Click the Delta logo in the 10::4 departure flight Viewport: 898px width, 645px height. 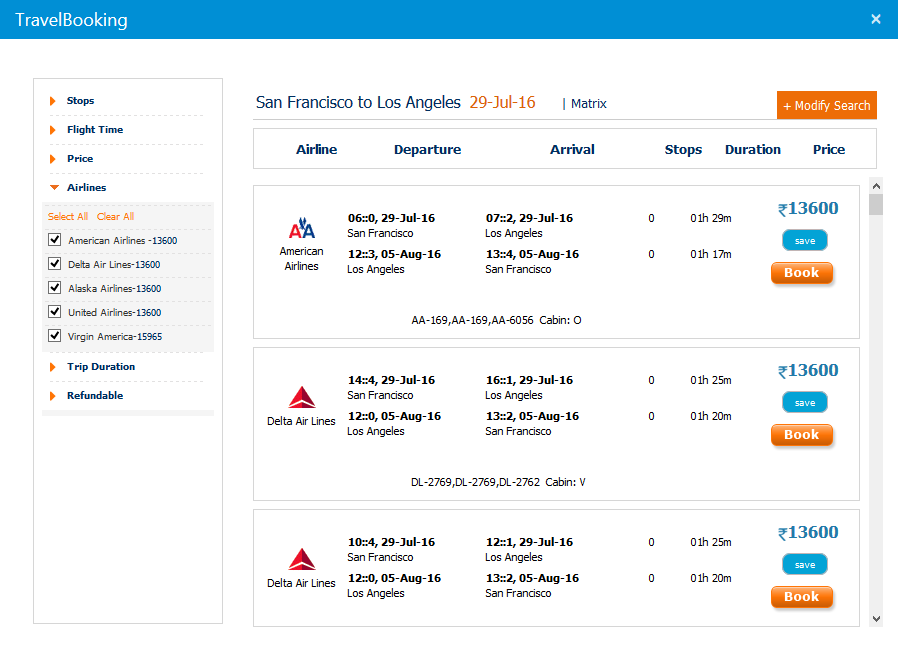(x=302, y=559)
